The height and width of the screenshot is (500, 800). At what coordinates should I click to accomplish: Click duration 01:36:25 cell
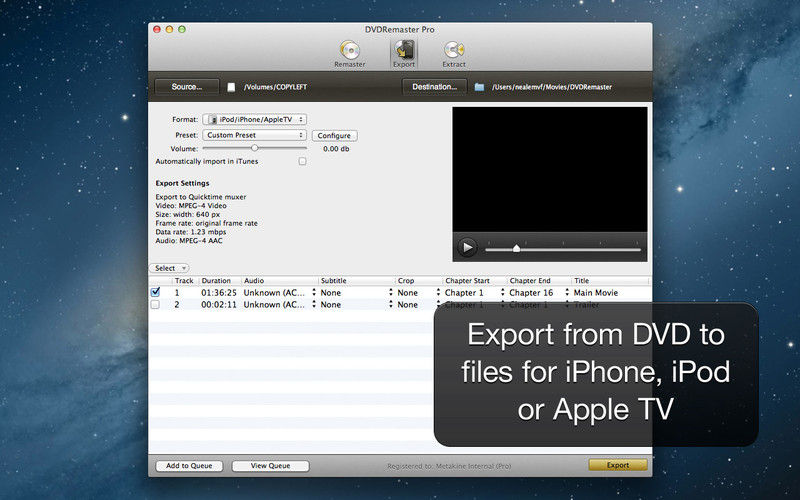tap(219, 293)
